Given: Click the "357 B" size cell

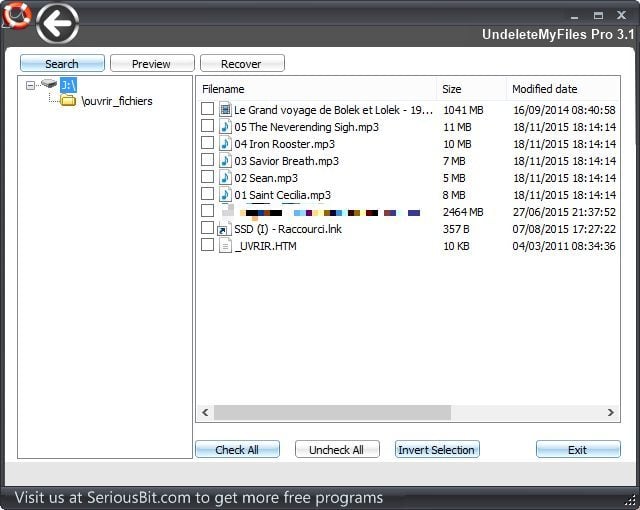Looking at the screenshot, I should 456,229.
